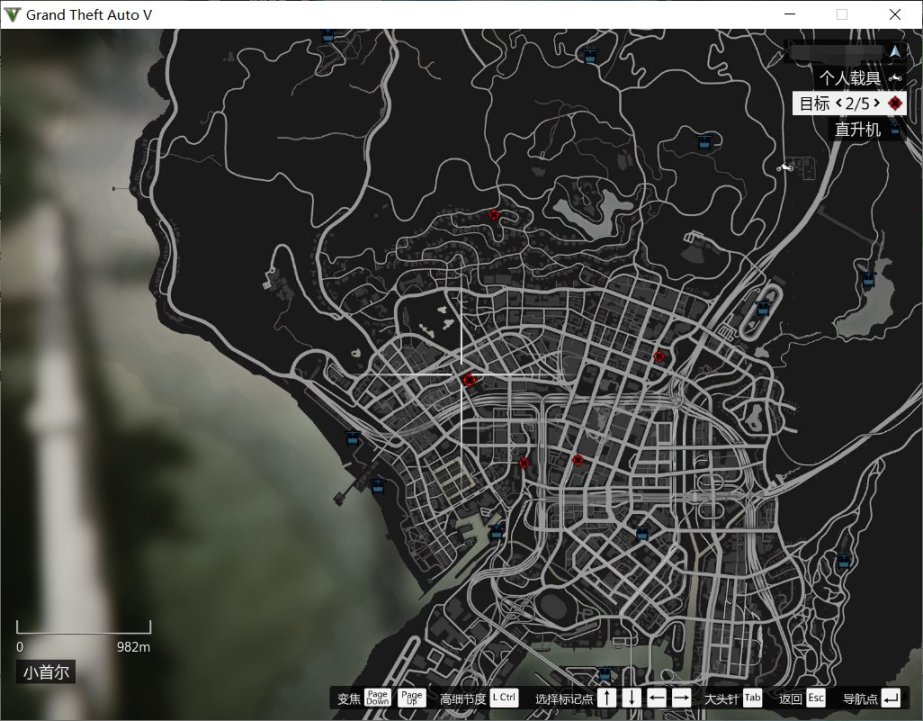This screenshot has height=721, width=923.
Task: Select the 个人载具 legend entry
Action: coord(860,78)
